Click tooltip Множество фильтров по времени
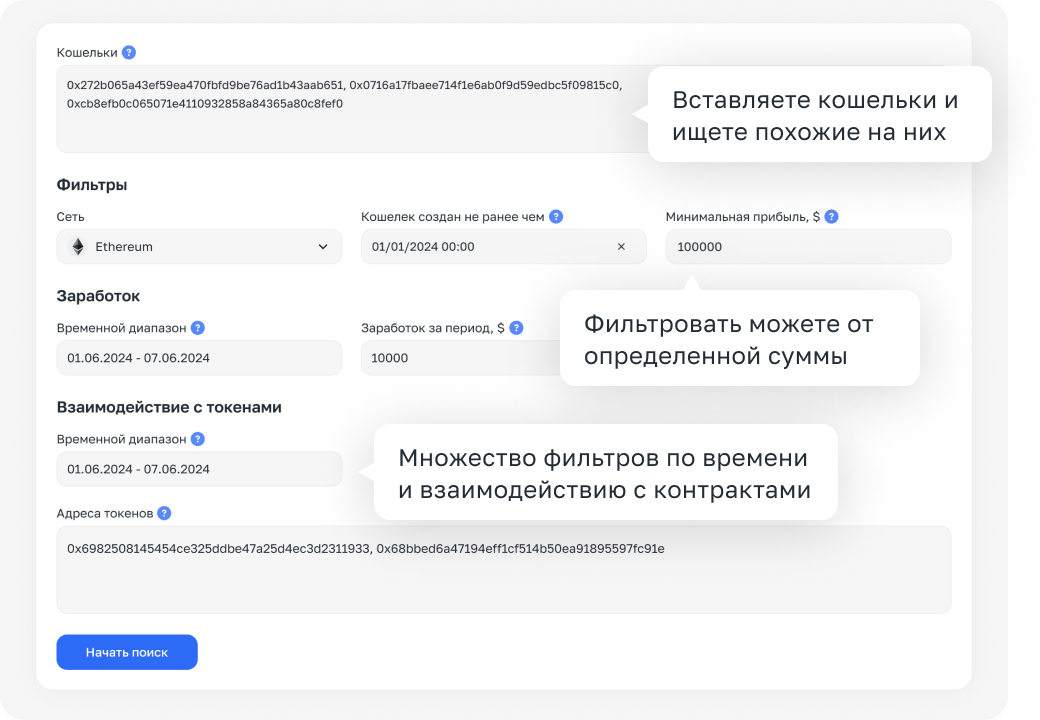The image size is (1040, 720). pos(606,472)
